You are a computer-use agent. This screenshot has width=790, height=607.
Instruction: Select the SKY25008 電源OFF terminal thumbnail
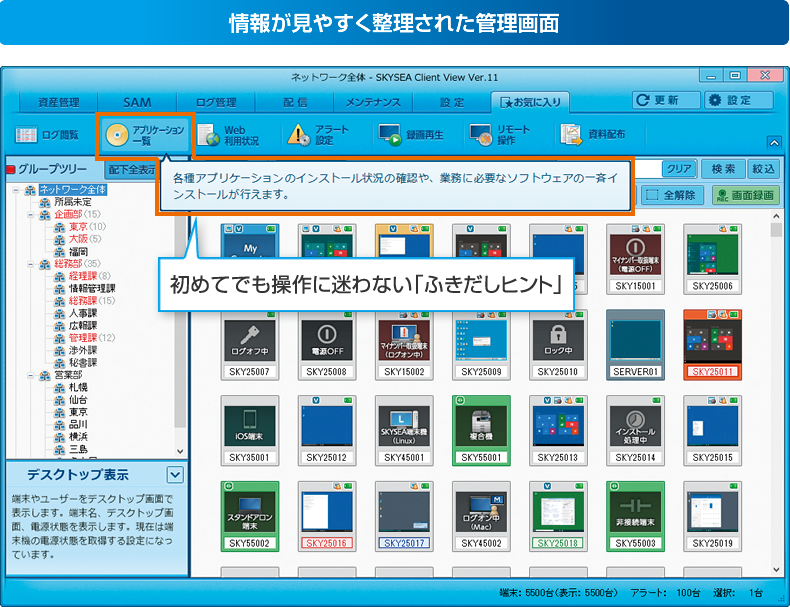tap(326, 345)
